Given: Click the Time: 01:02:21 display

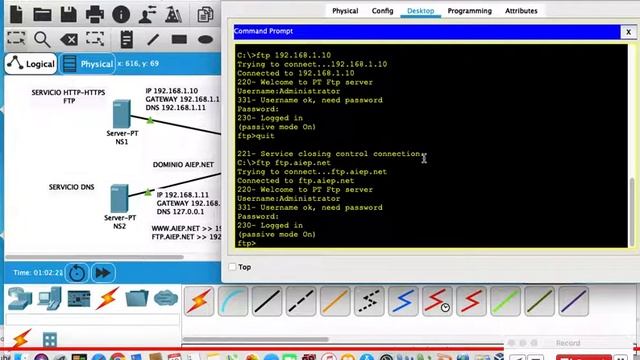Looking at the screenshot, I should pyautogui.click(x=38, y=272).
